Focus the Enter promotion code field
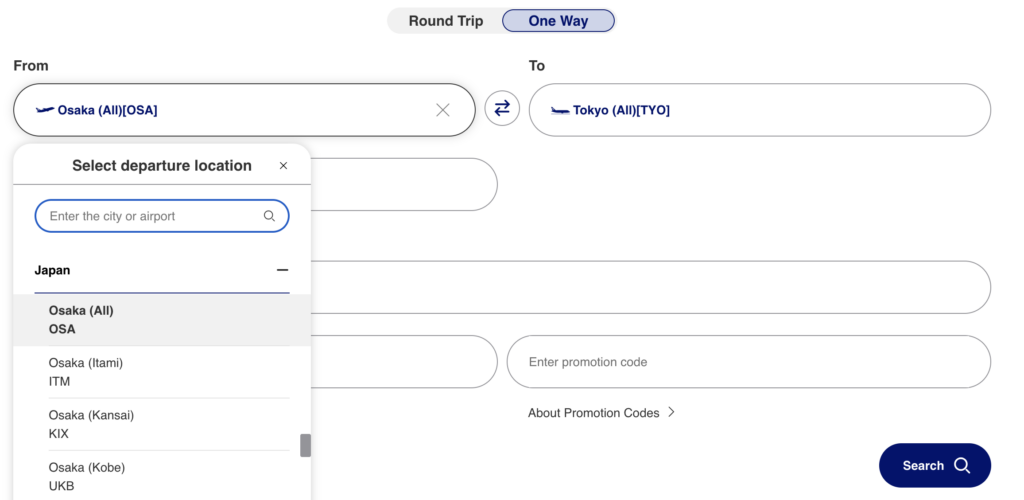 point(748,362)
